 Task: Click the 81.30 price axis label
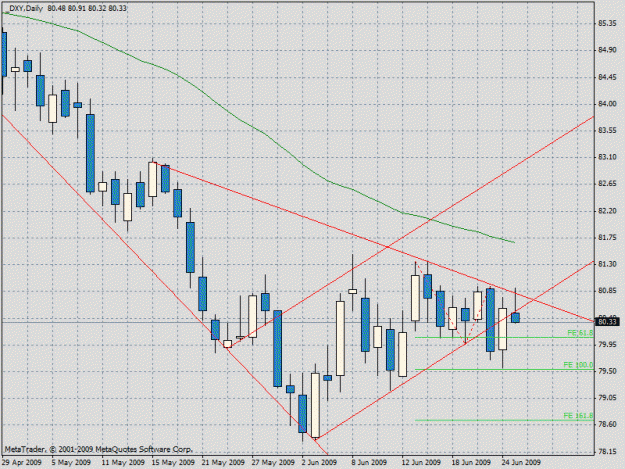tap(607, 264)
